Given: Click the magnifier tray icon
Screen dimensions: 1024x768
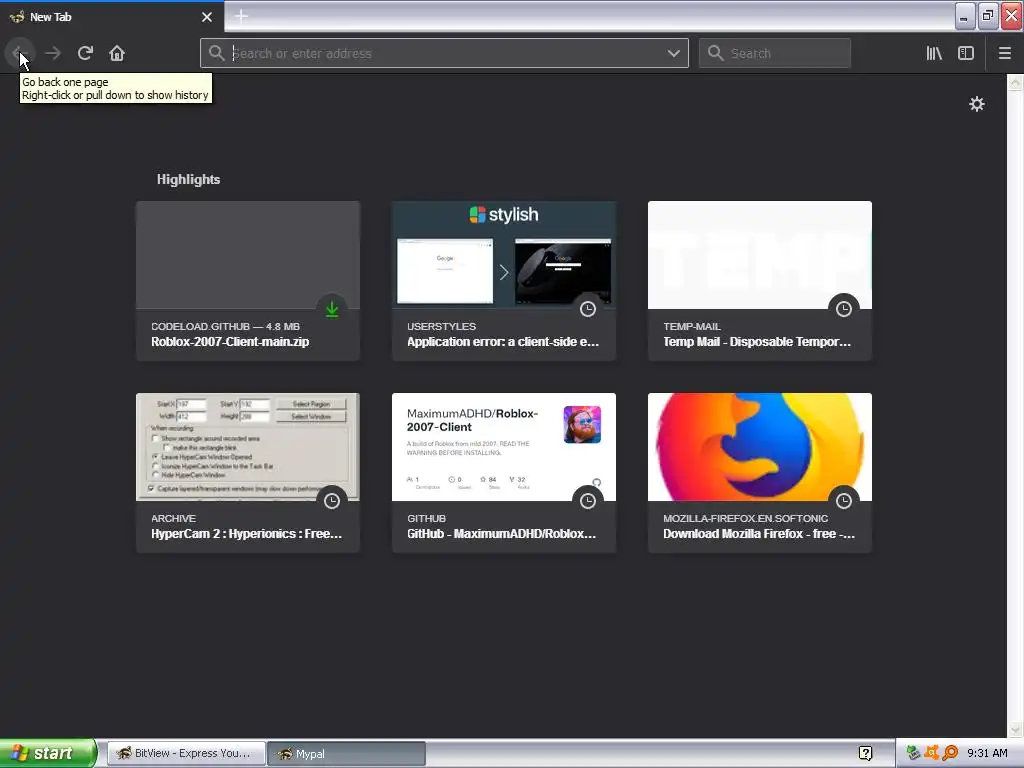Looking at the screenshot, I should [950, 753].
